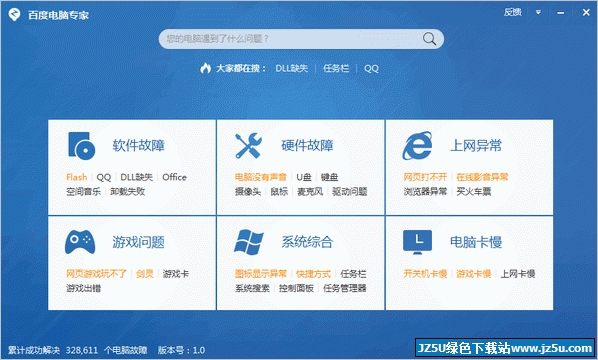This screenshot has width=598, height=360.
Task: Click the 浏览器异常 link
Action: click(x=425, y=191)
